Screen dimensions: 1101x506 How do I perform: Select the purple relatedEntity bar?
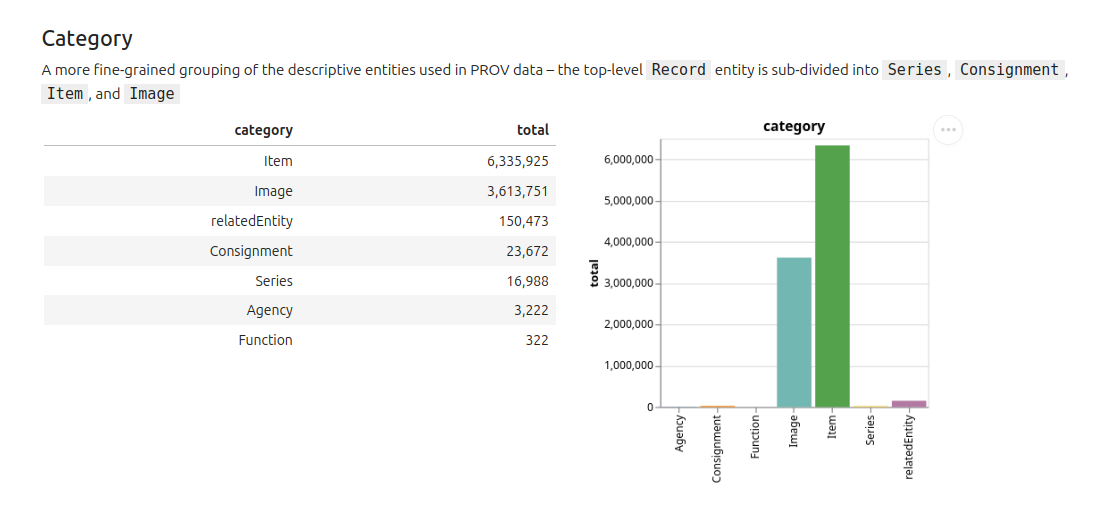pos(909,404)
